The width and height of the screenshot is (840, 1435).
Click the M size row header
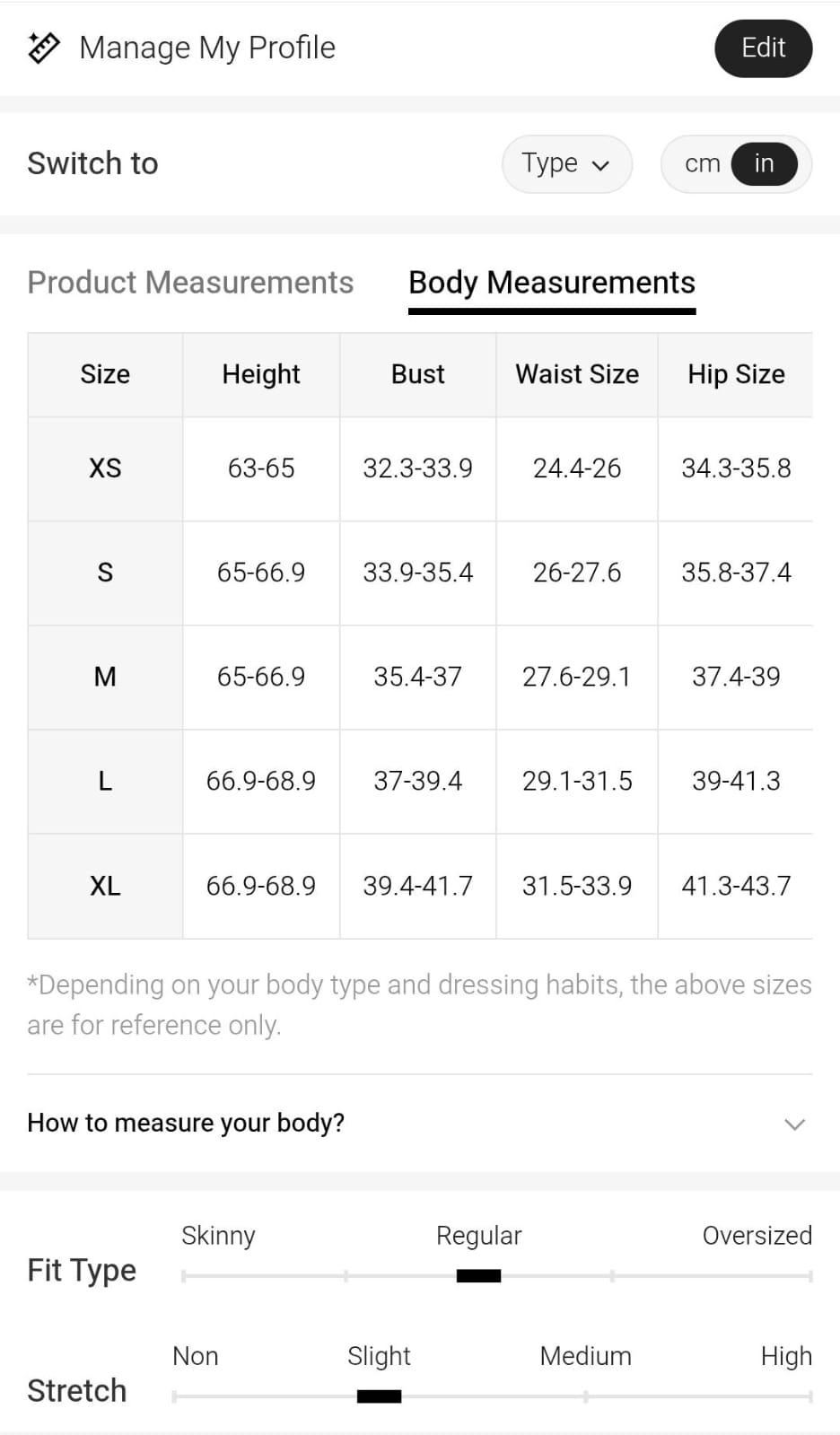pos(105,677)
